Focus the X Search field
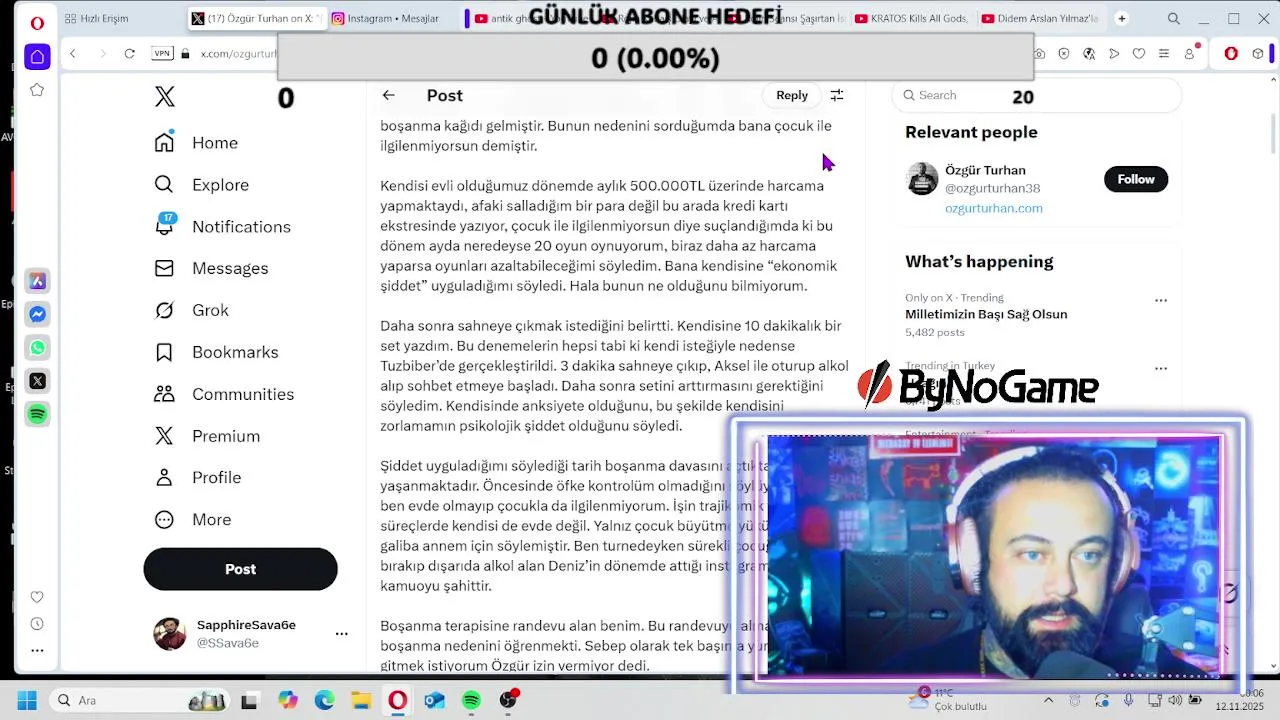This screenshot has width=1280, height=720. click(1036, 95)
